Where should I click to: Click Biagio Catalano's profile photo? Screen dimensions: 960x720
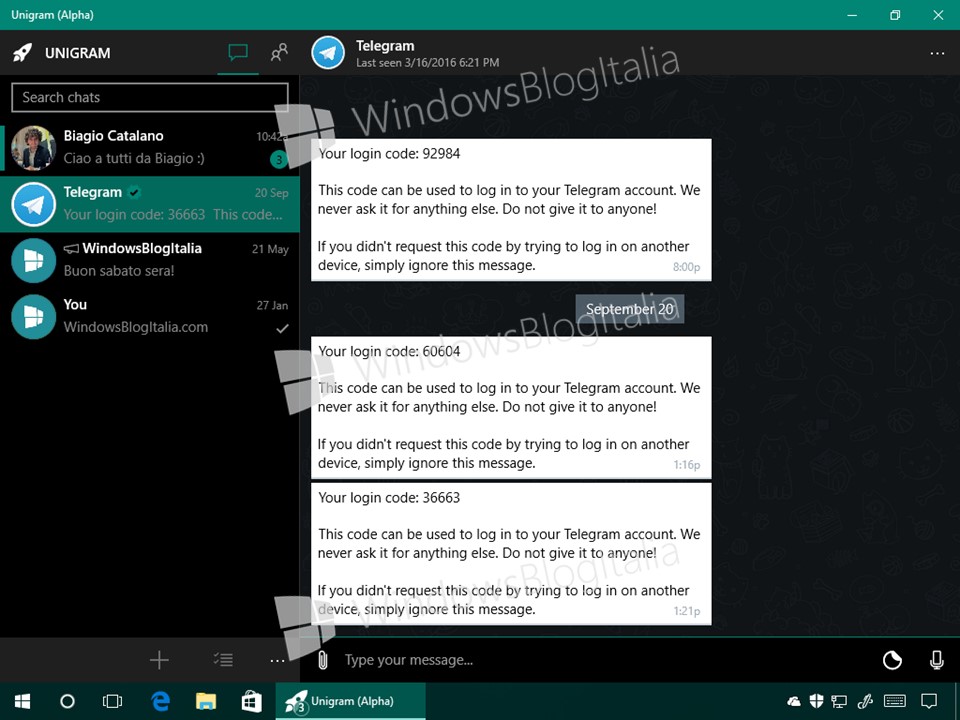tap(34, 148)
